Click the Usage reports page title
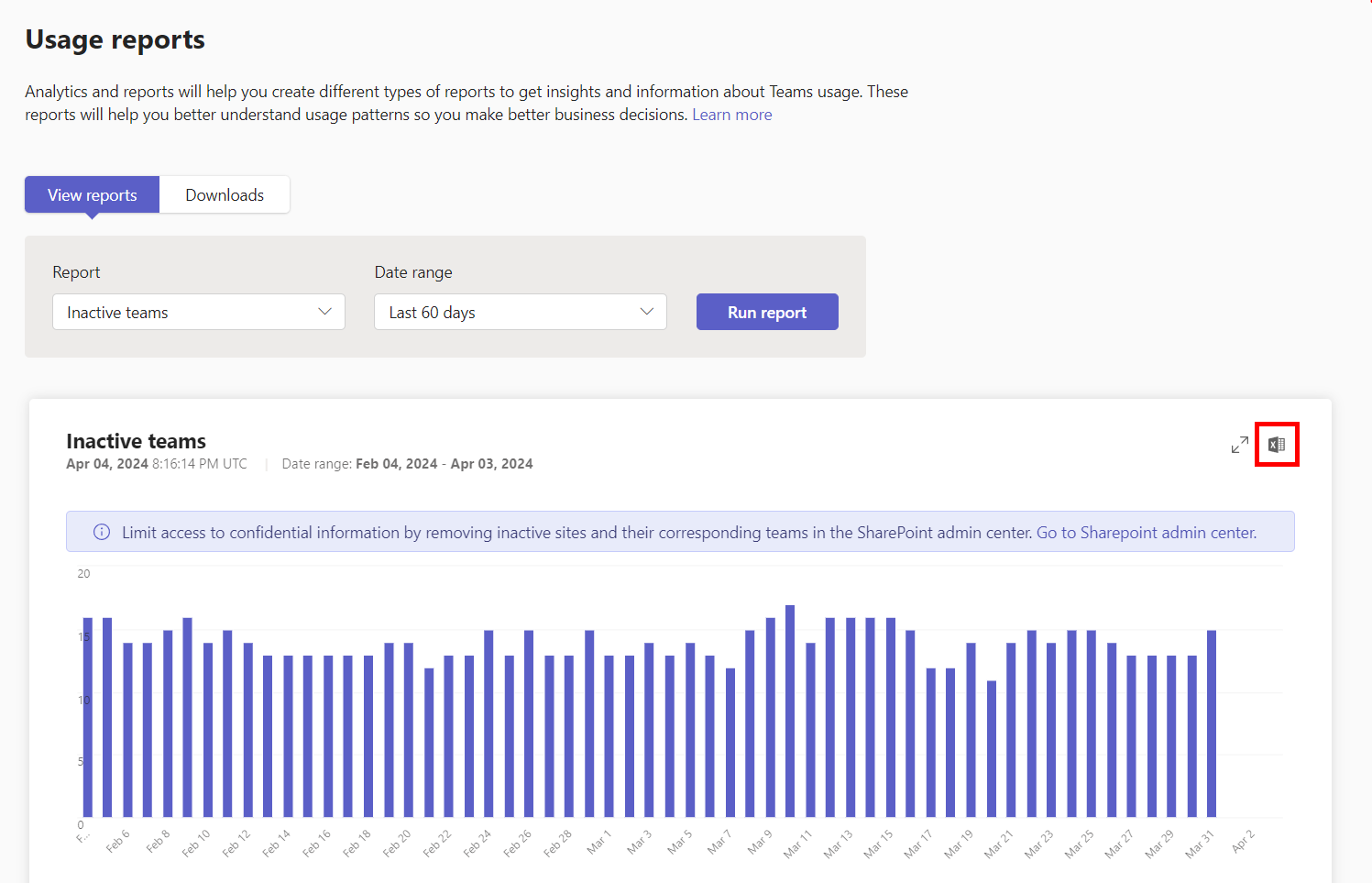Image resolution: width=1372 pixels, height=883 pixels. [115, 39]
